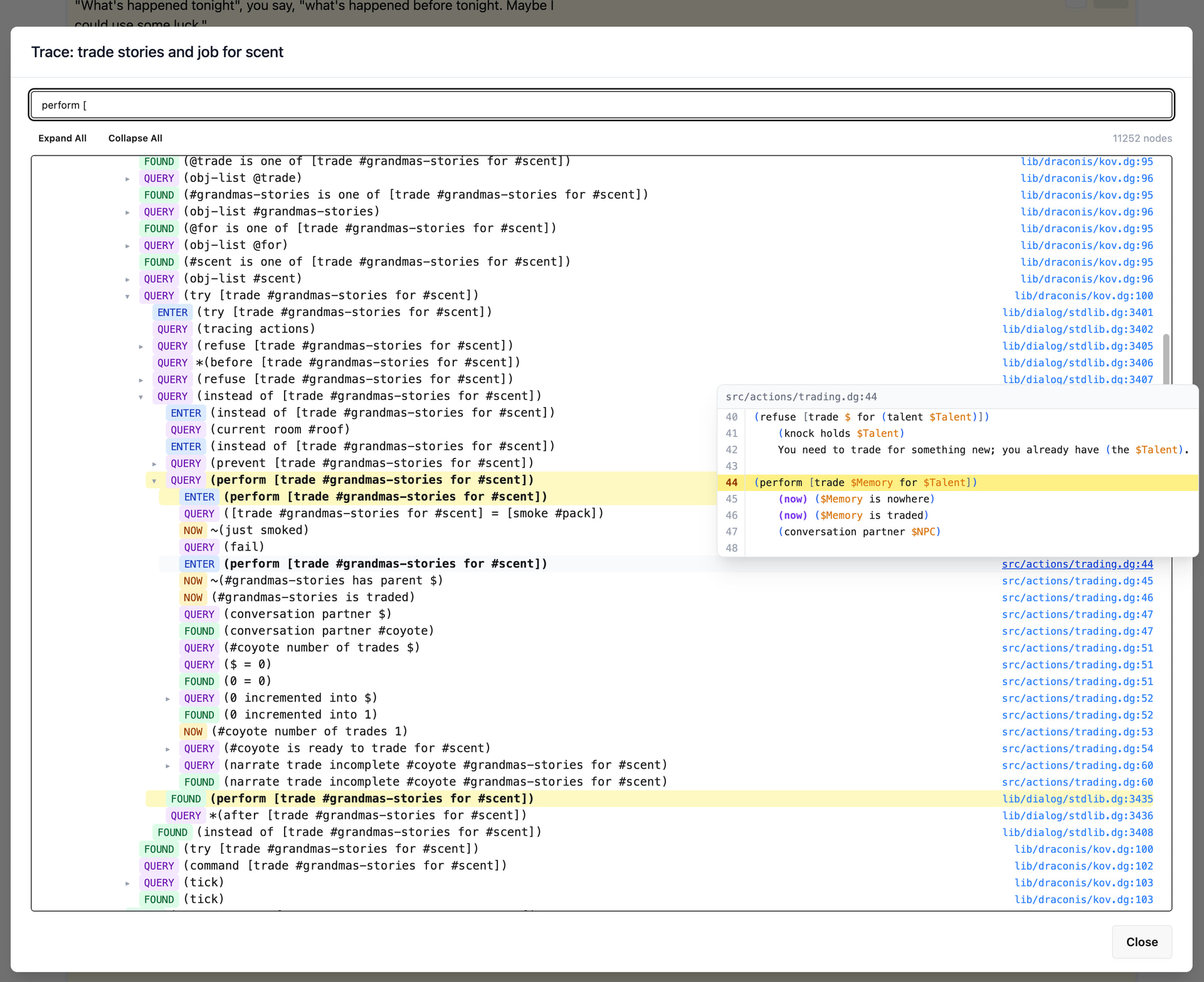Select the FOUND (conversation partner #coyote) row

tap(329, 631)
